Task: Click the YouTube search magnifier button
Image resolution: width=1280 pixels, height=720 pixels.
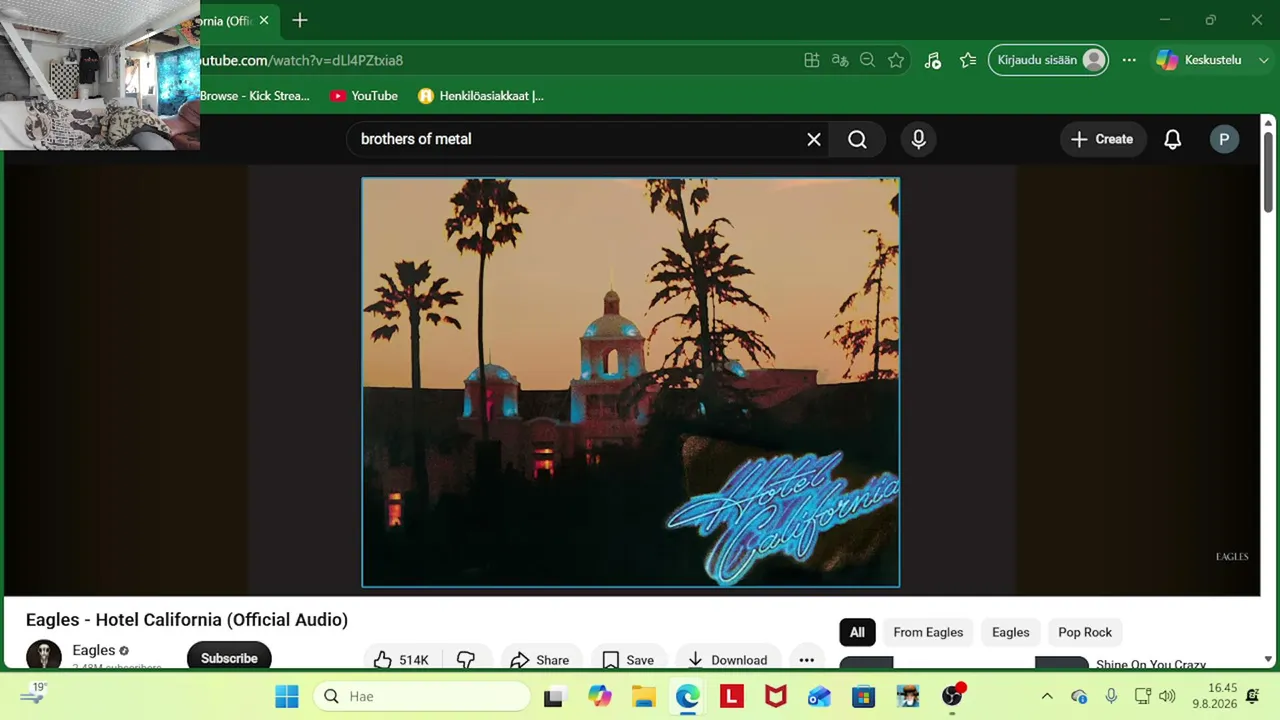Action: tap(858, 139)
